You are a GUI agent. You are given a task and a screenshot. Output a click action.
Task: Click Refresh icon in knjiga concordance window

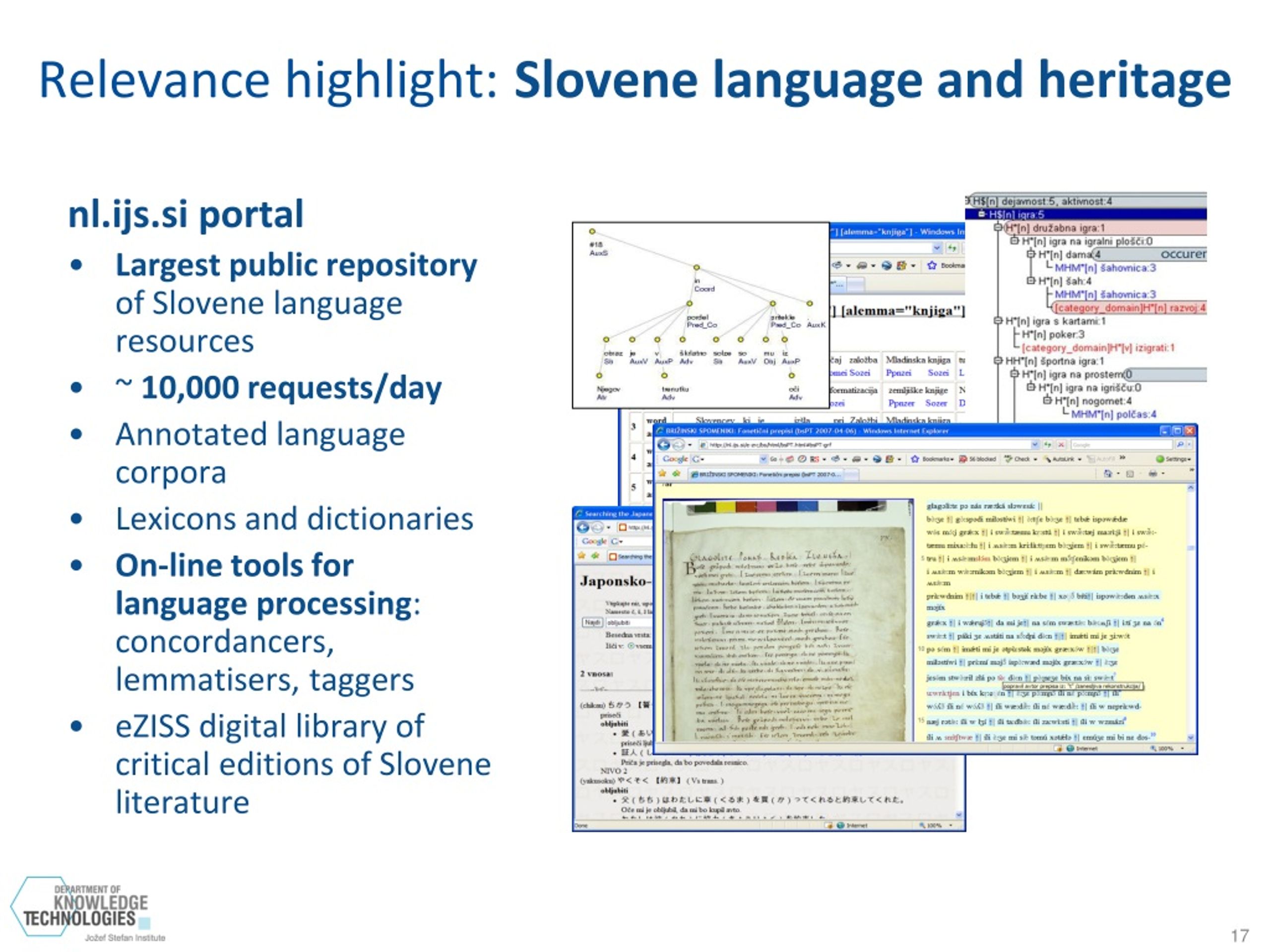coord(953,248)
